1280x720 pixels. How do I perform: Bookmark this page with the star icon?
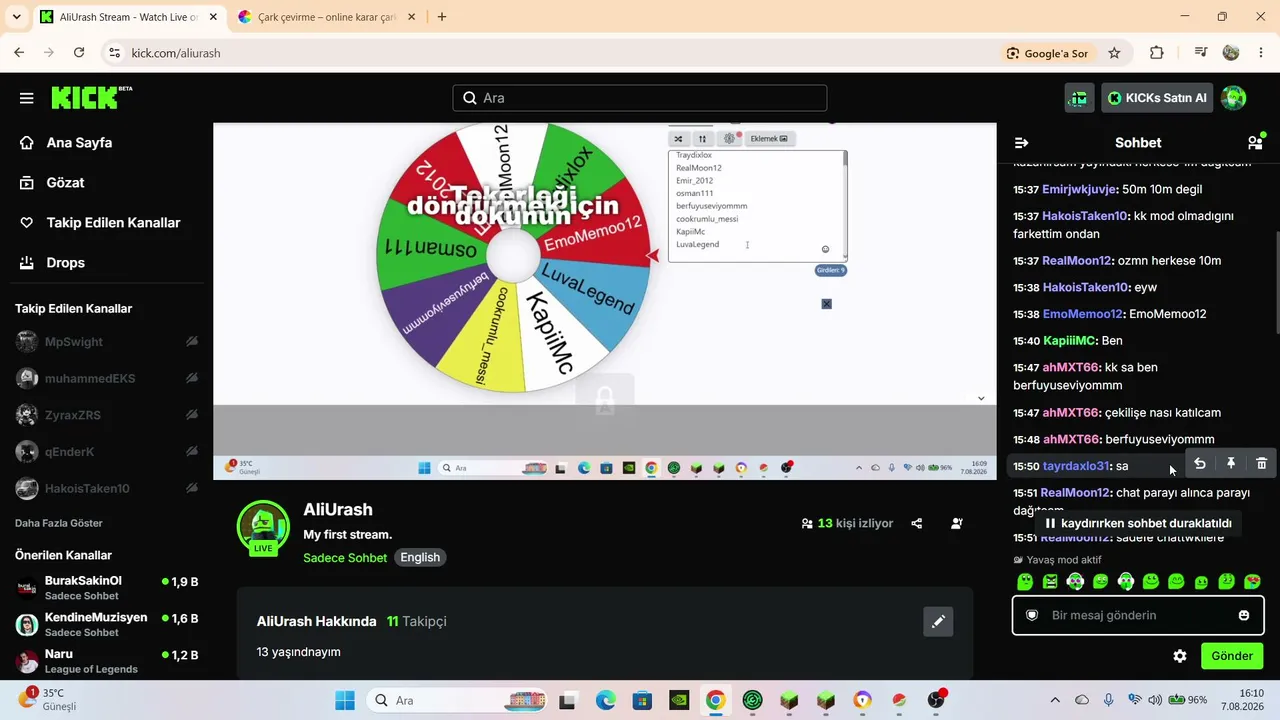coord(1114,53)
